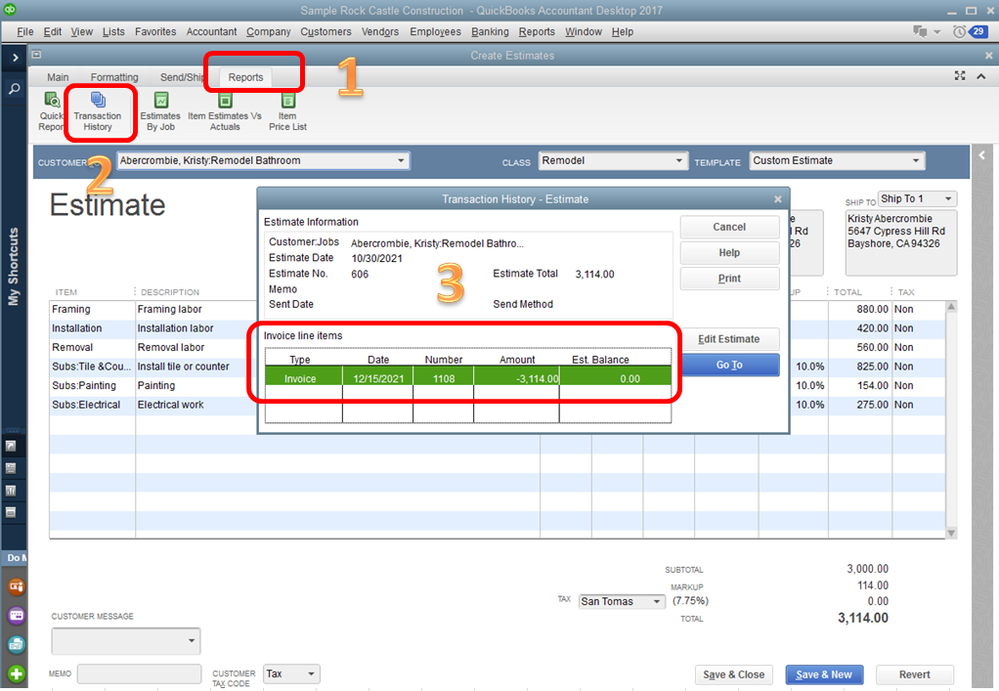Click Edit Estimate button

point(729,339)
